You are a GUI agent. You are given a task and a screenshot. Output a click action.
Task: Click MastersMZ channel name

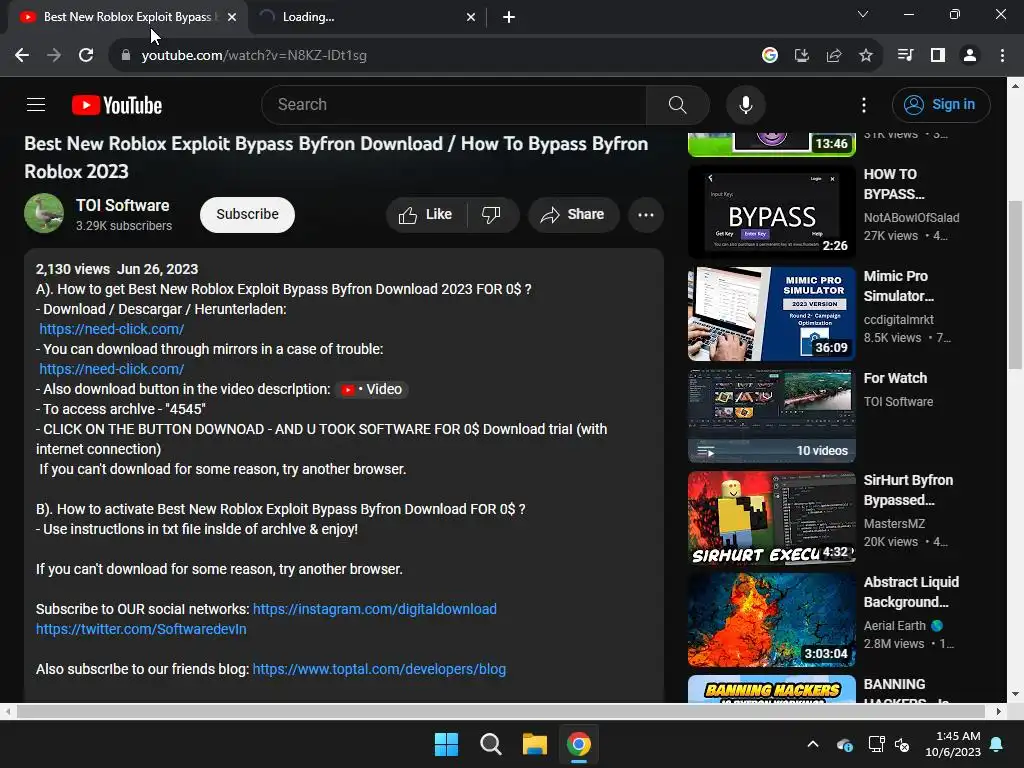pyautogui.click(x=894, y=523)
